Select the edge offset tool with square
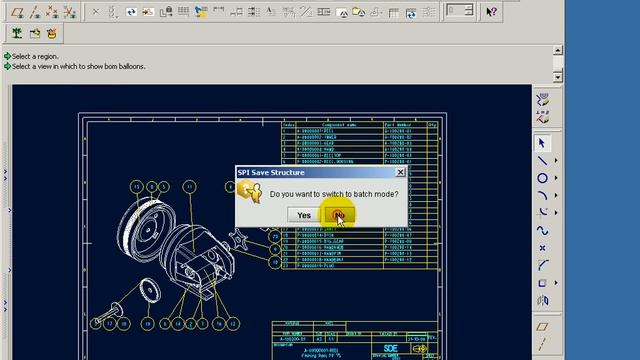 pyautogui.click(x=542, y=283)
